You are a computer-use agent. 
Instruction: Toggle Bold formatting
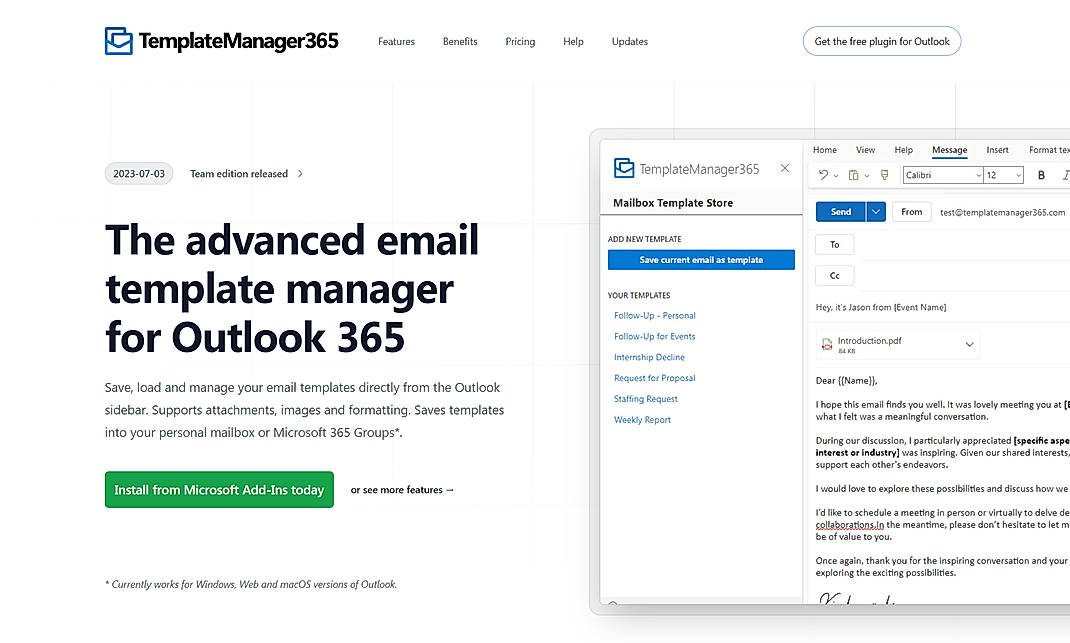[x=1041, y=175]
